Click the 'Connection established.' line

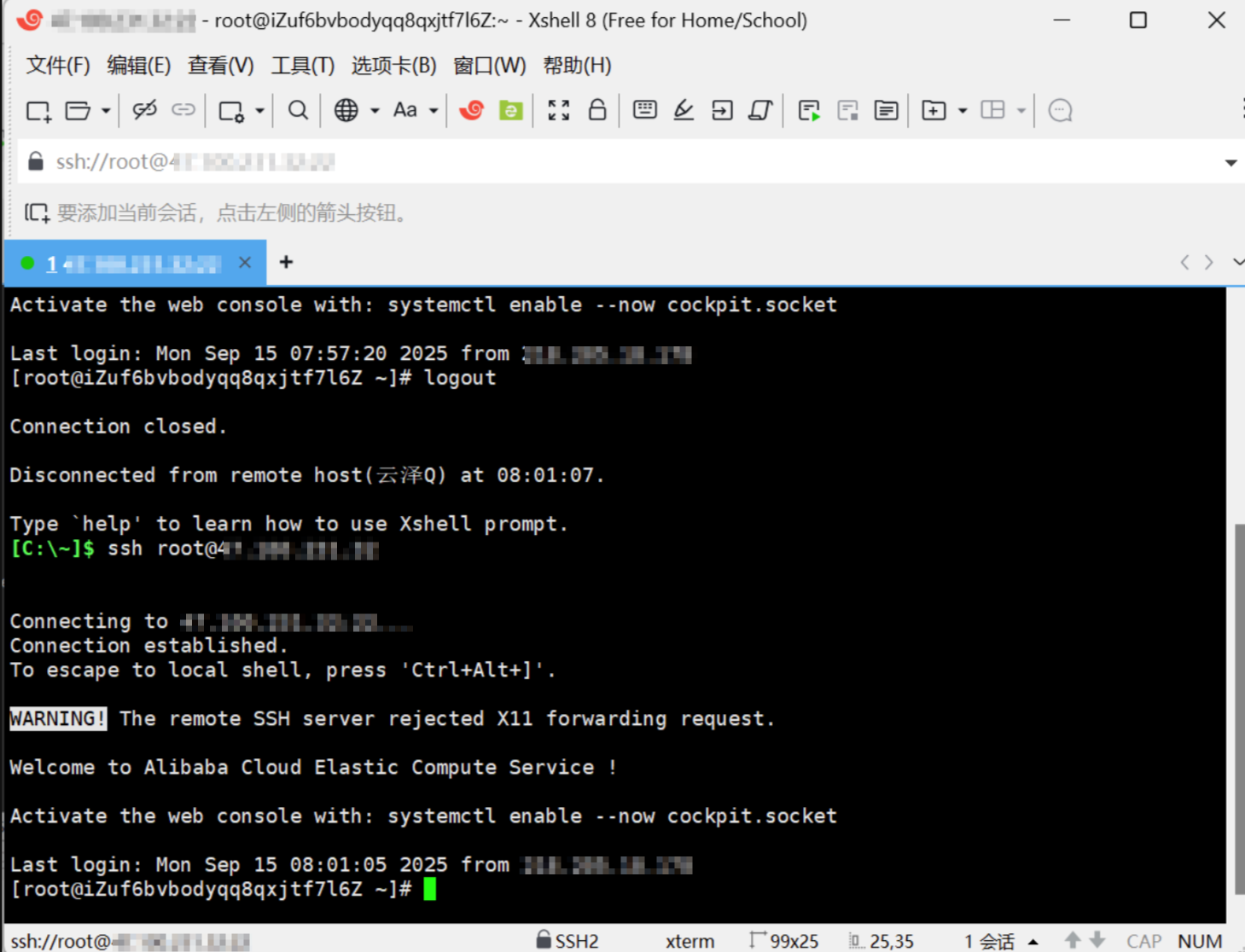[149, 646]
